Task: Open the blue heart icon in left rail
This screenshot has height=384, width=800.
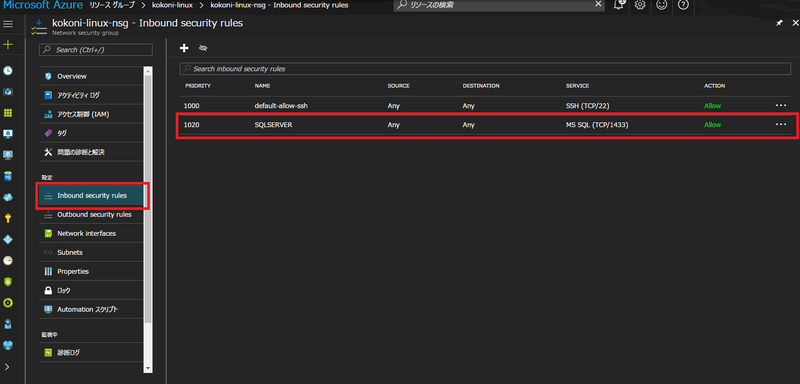Action: [8, 345]
